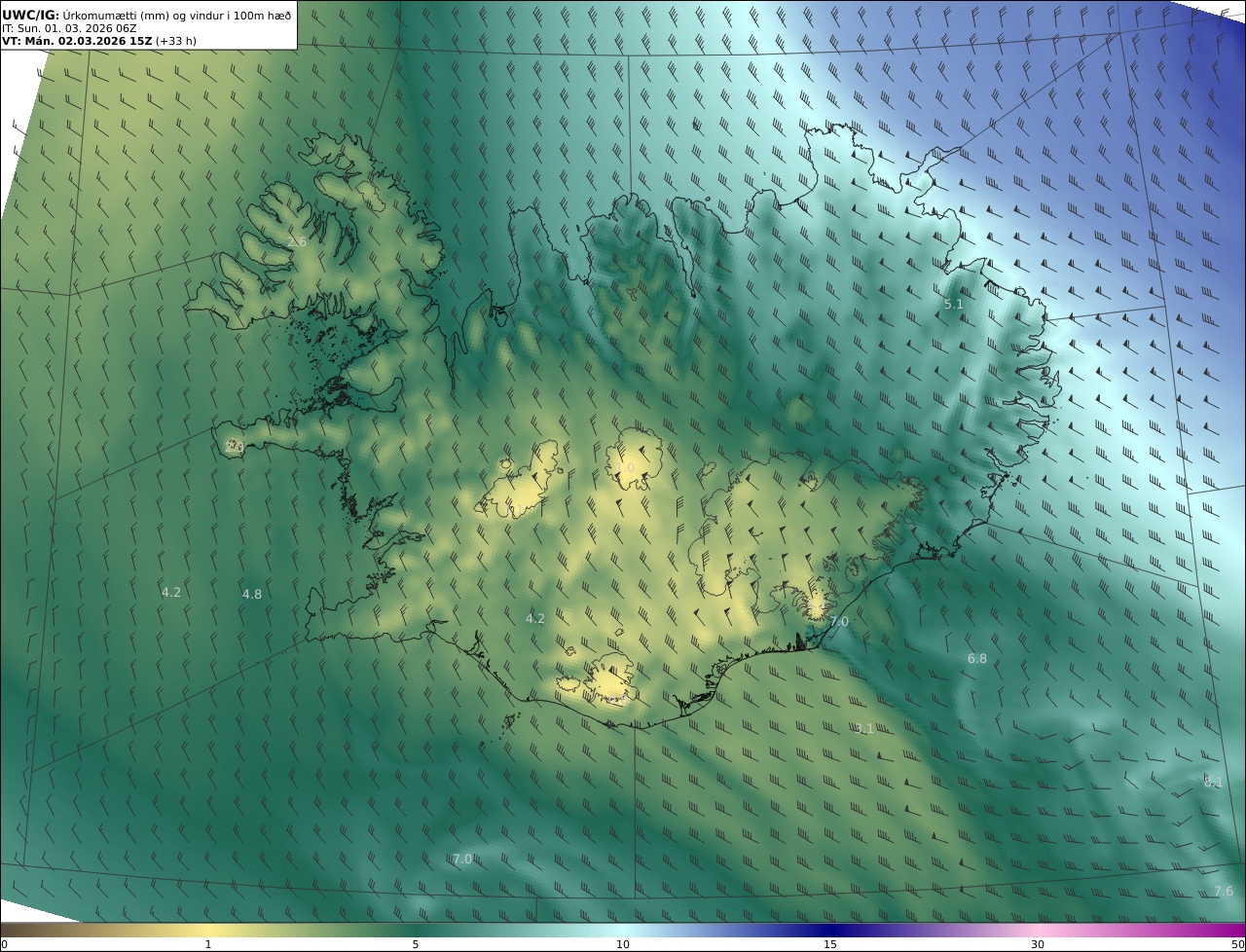Click the 'IT: Sun. 01. 03. 2026 06Z' line

[69, 28]
